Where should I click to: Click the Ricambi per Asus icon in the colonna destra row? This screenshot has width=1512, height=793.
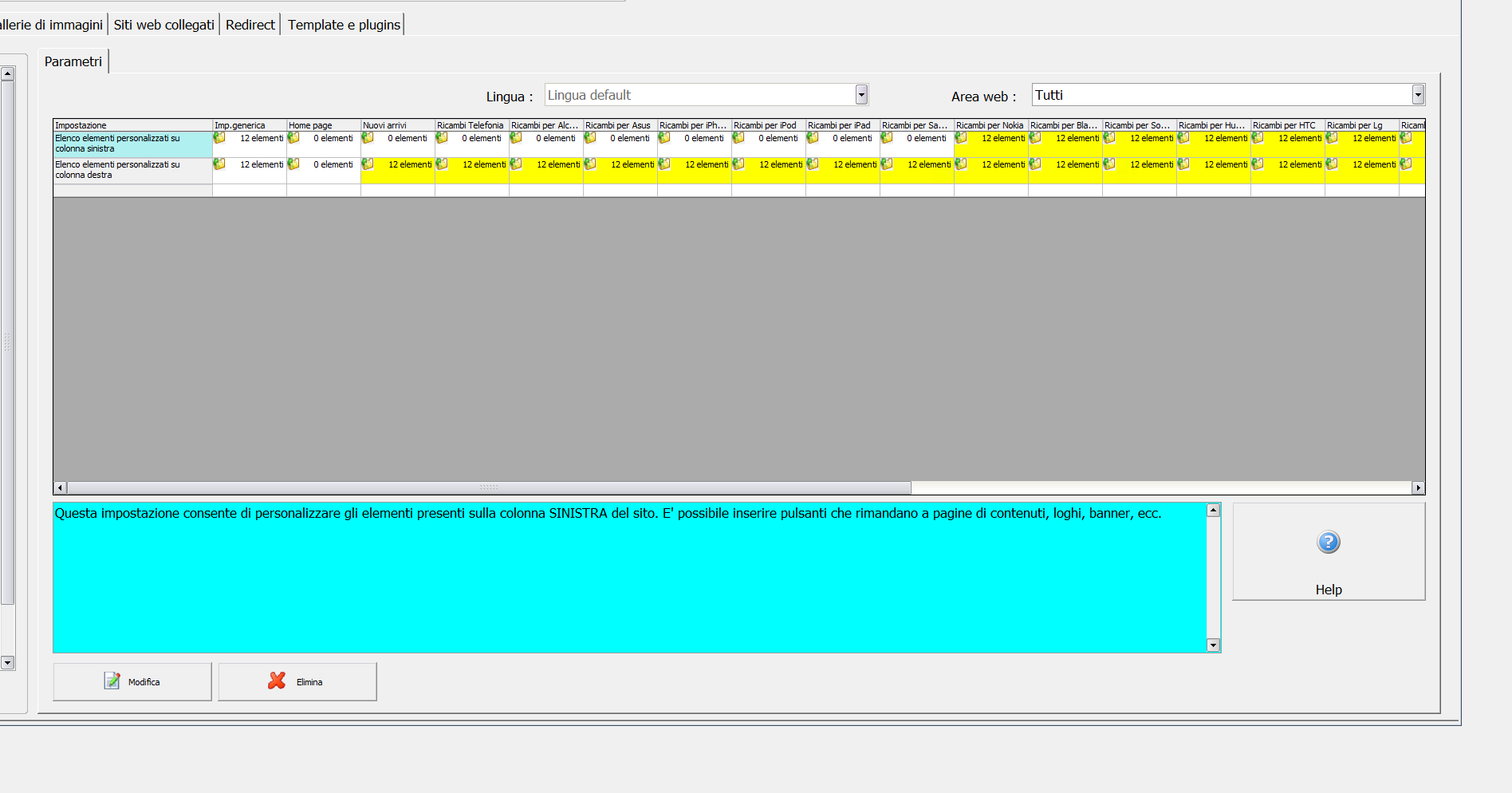click(x=590, y=164)
